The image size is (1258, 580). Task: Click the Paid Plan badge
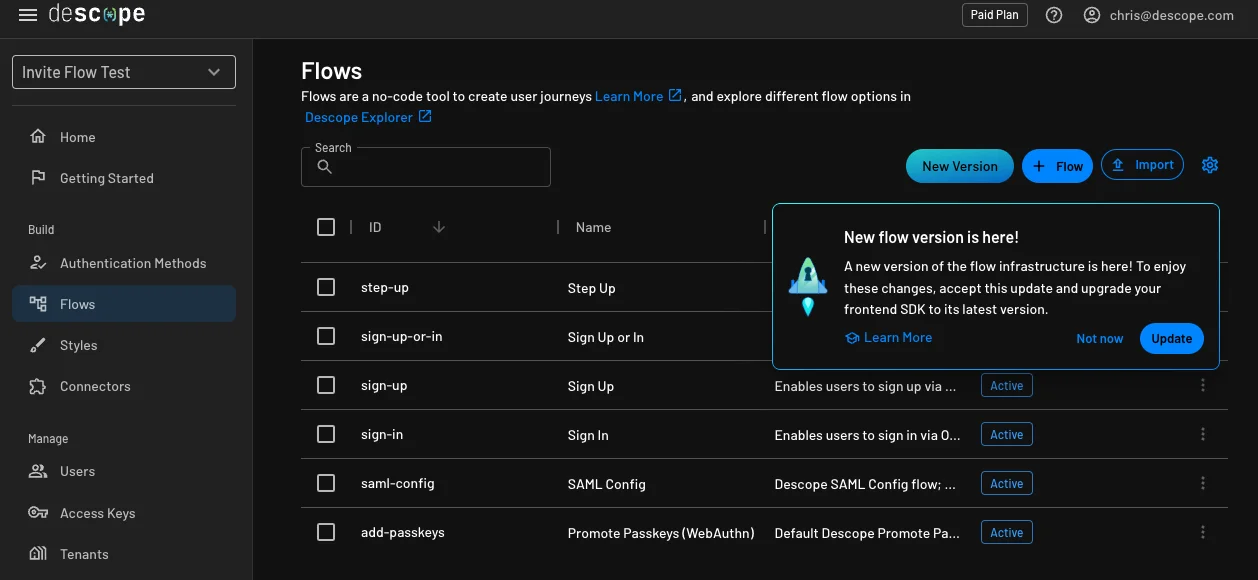[x=995, y=15]
